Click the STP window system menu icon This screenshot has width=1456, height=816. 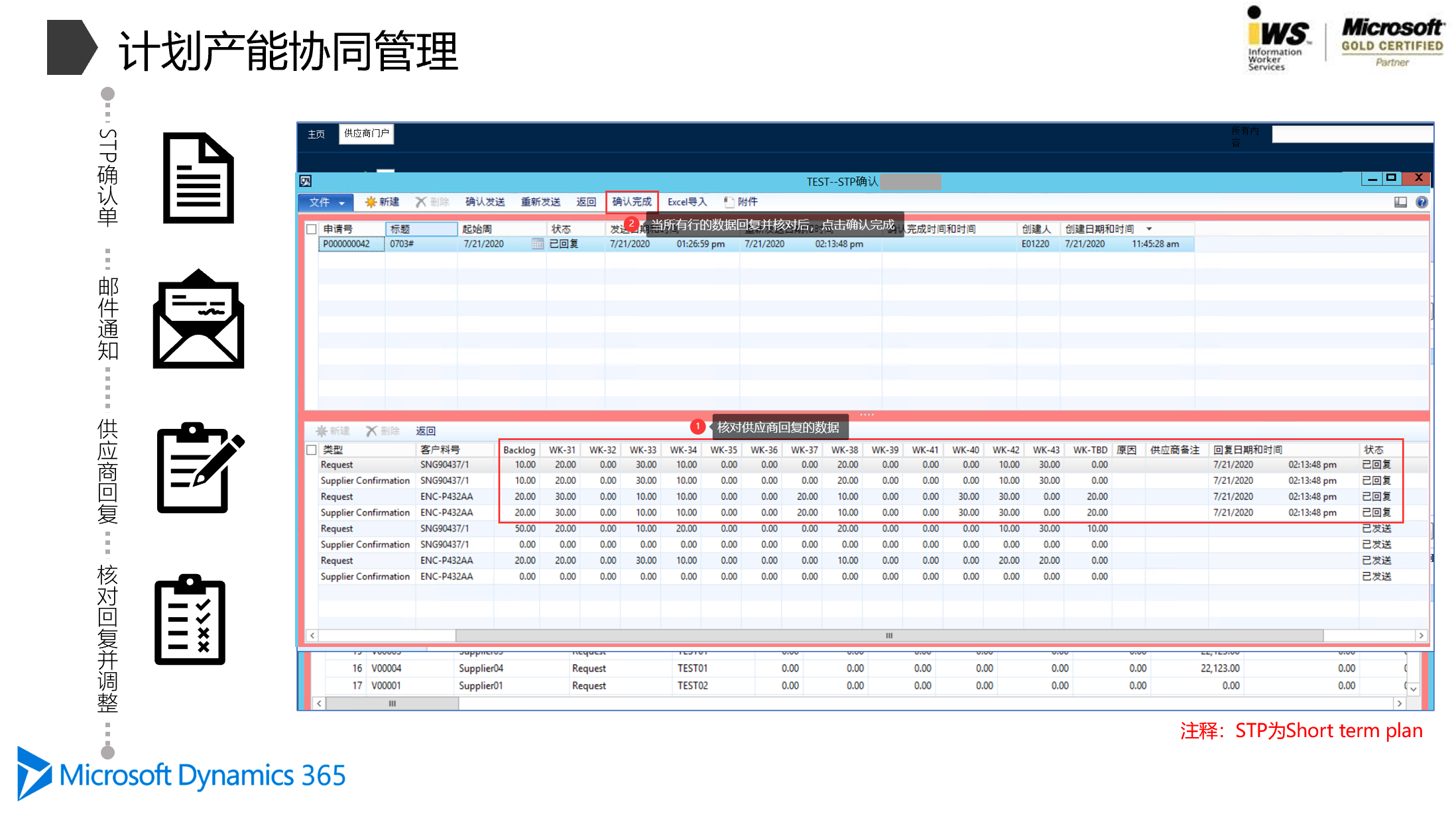(306, 181)
